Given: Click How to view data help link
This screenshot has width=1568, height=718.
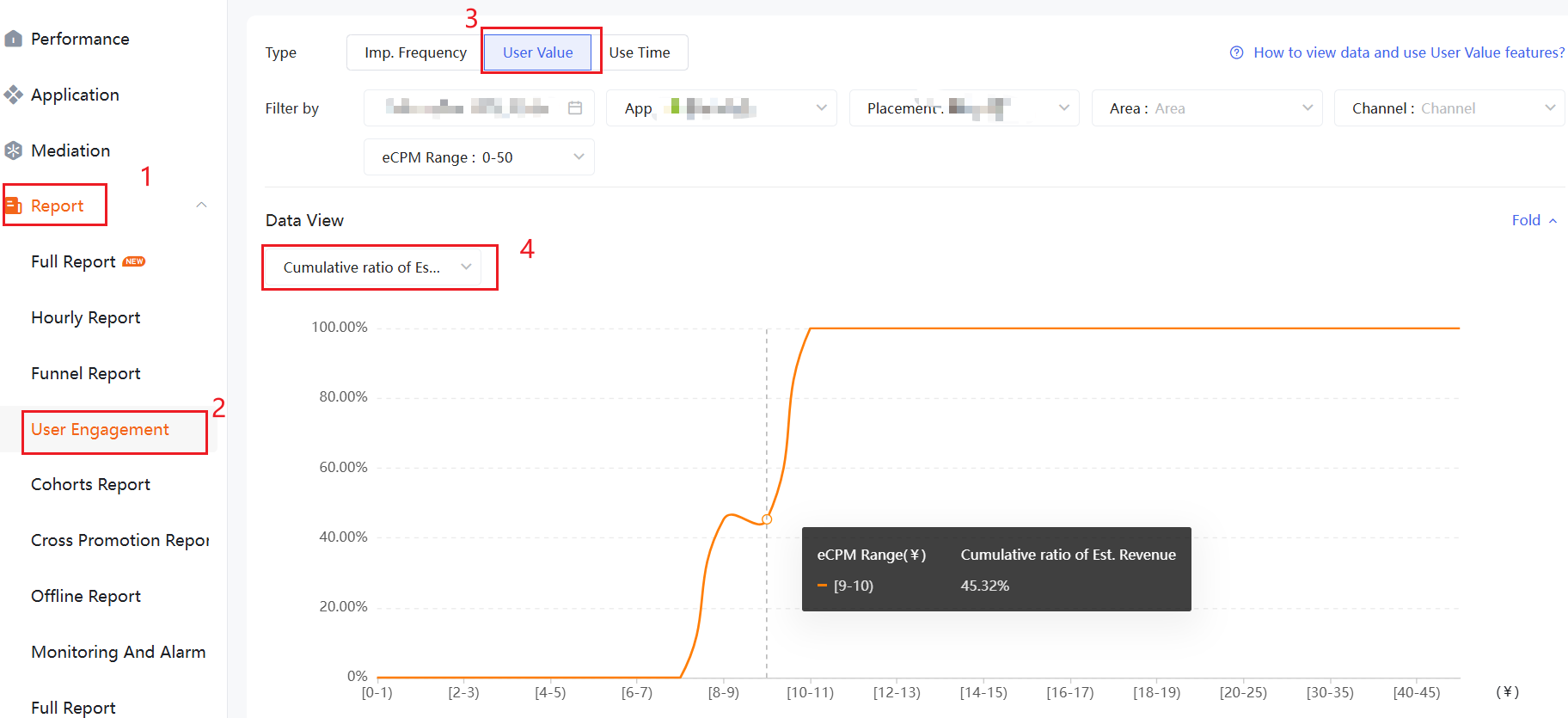Looking at the screenshot, I should tap(1409, 52).
